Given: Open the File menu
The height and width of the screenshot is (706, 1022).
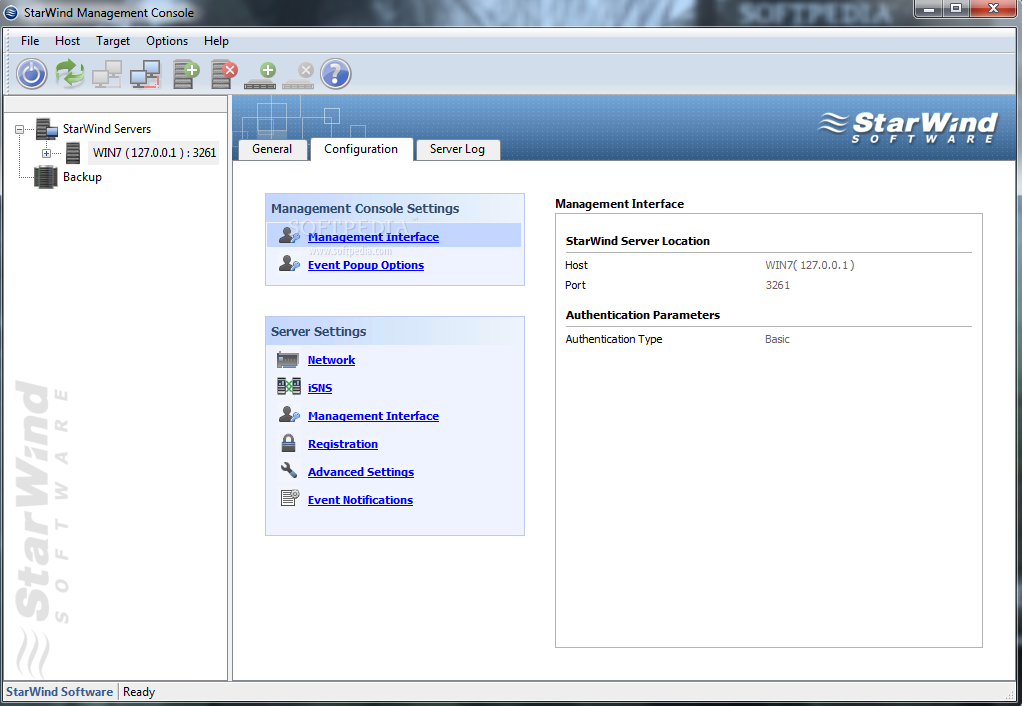Looking at the screenshot, I should pos(30,41).
